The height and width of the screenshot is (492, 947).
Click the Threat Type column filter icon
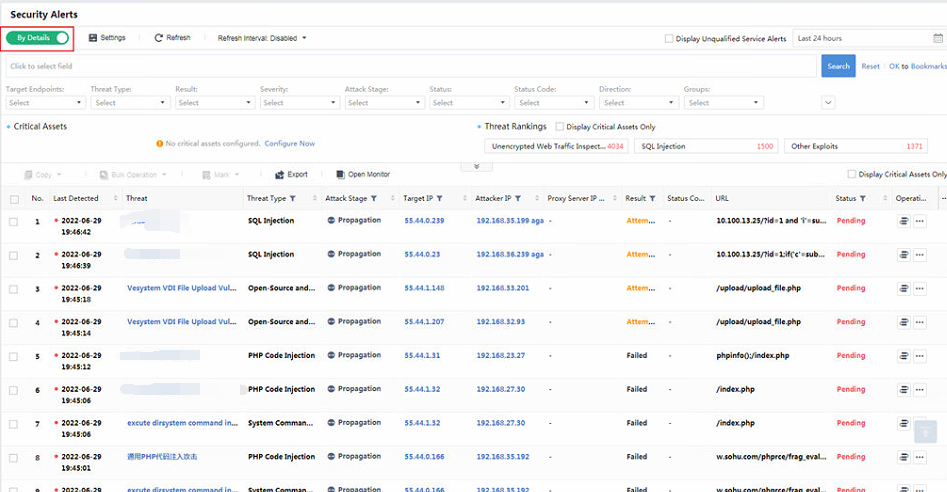292,199
